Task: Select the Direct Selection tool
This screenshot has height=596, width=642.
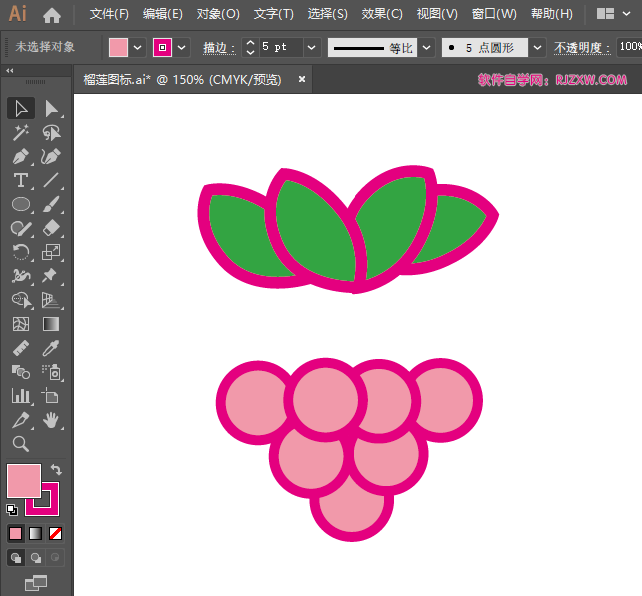Action: [51, 109]
